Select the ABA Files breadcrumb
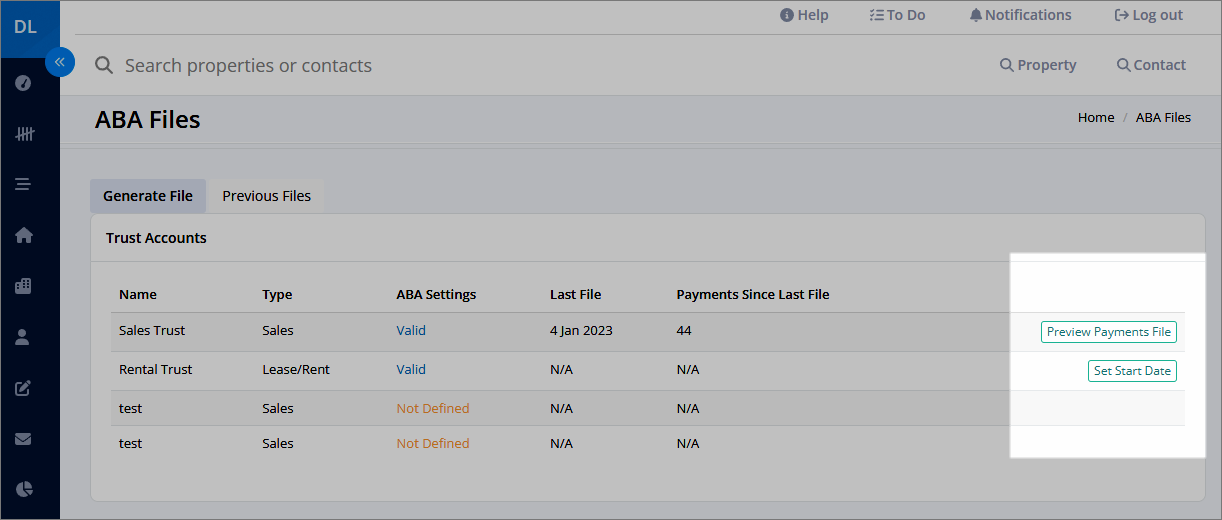 tap(1163, 117)
